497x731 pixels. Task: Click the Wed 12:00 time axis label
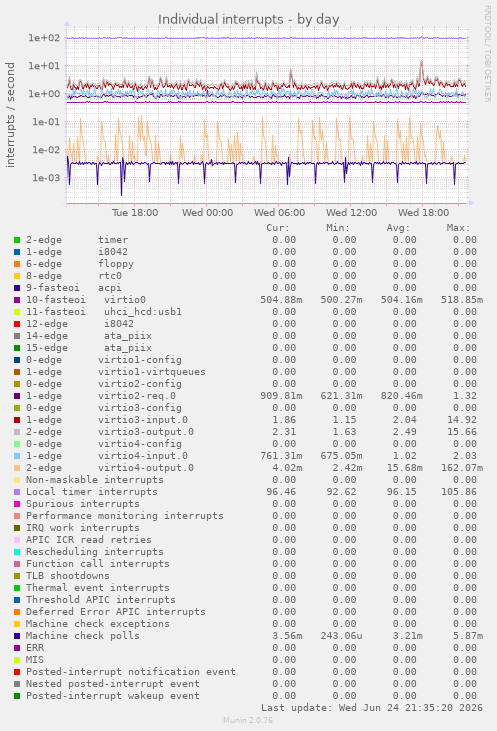tap(352, 213)
